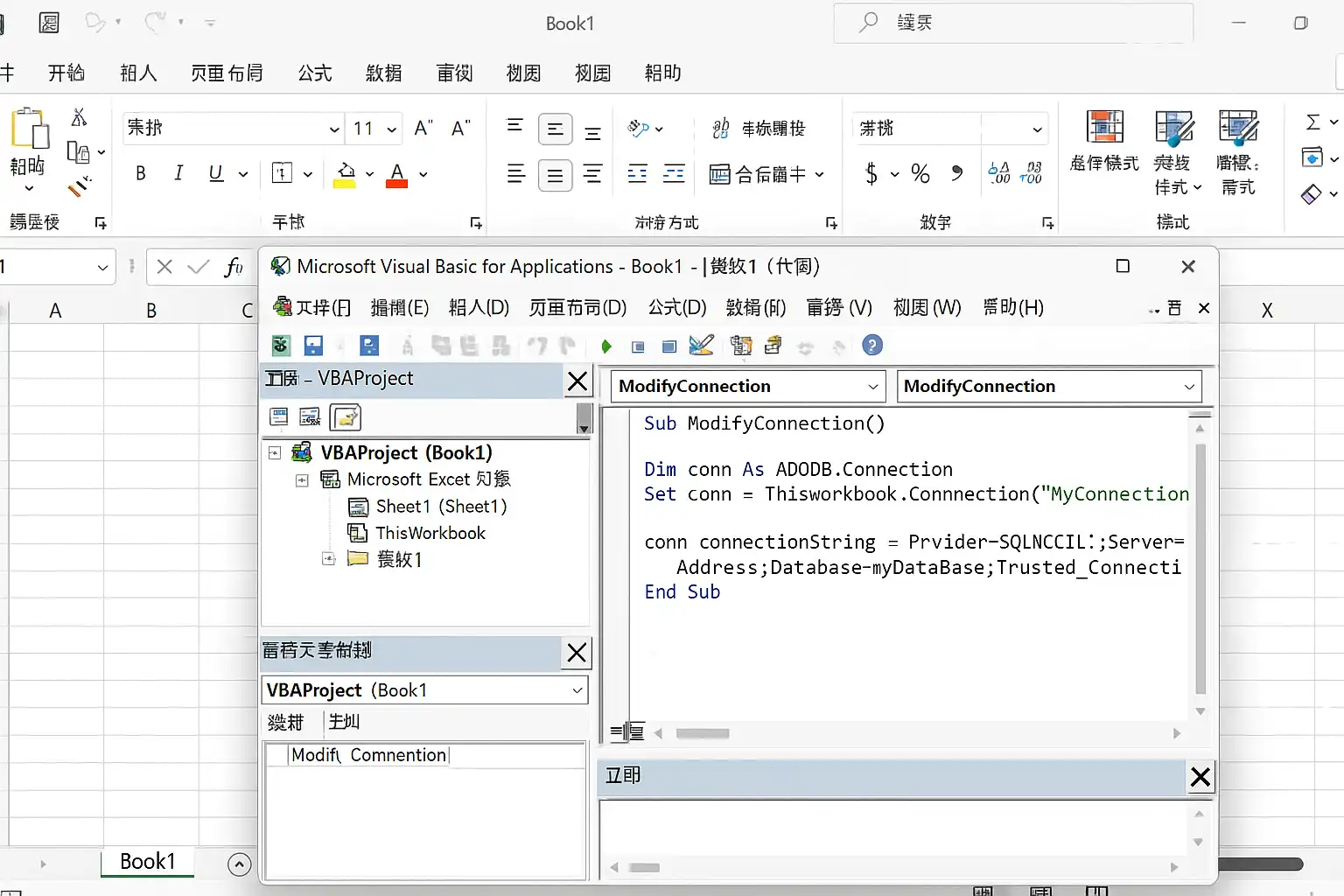Screen dimensions: 1344x896
Task: Toggle Italic formatting in ribbon
Action: click(178, 173)
